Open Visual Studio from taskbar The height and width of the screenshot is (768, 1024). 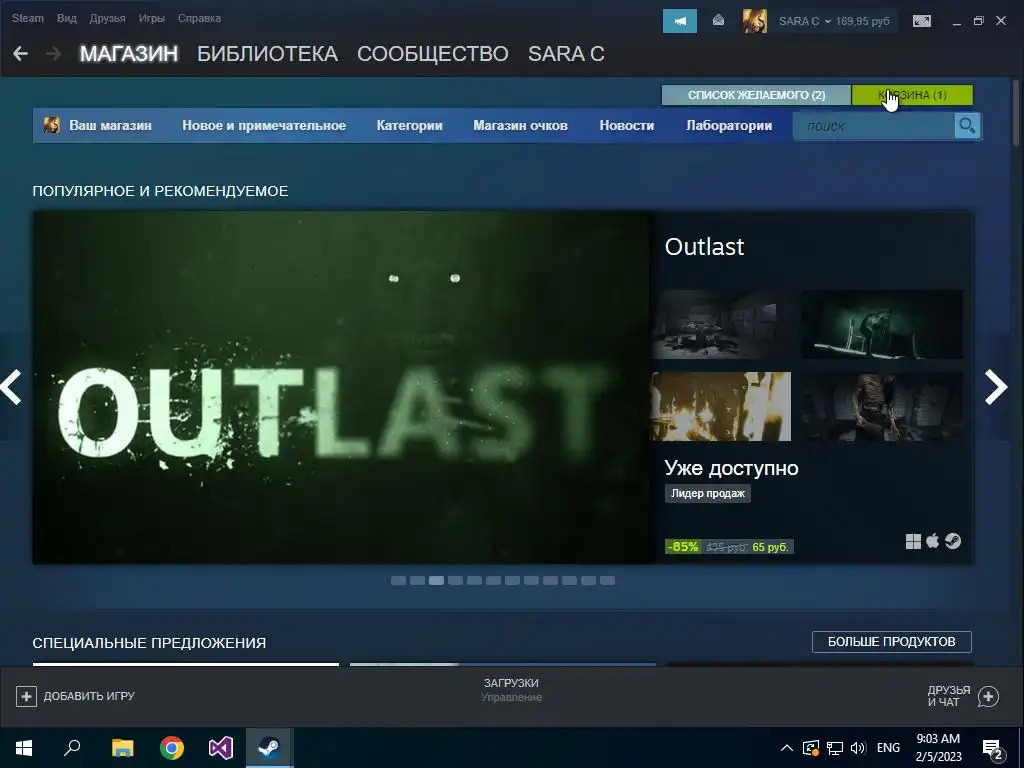[x=221, y=748]
